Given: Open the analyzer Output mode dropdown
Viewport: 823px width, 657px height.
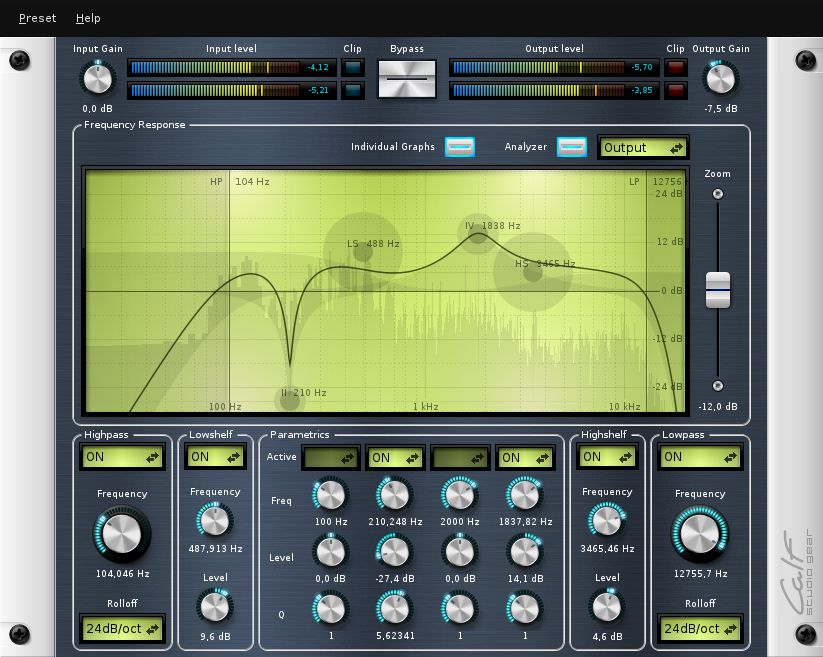Looking at the screenshot, I should (643, 148).
